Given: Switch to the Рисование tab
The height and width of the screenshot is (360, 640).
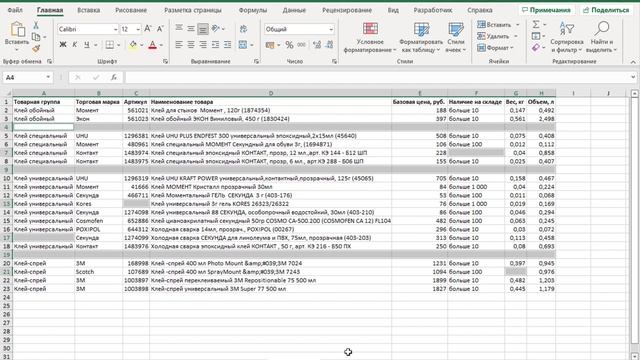Looking at the screenshot, I should pyautogui.click(x=131, y=10).
